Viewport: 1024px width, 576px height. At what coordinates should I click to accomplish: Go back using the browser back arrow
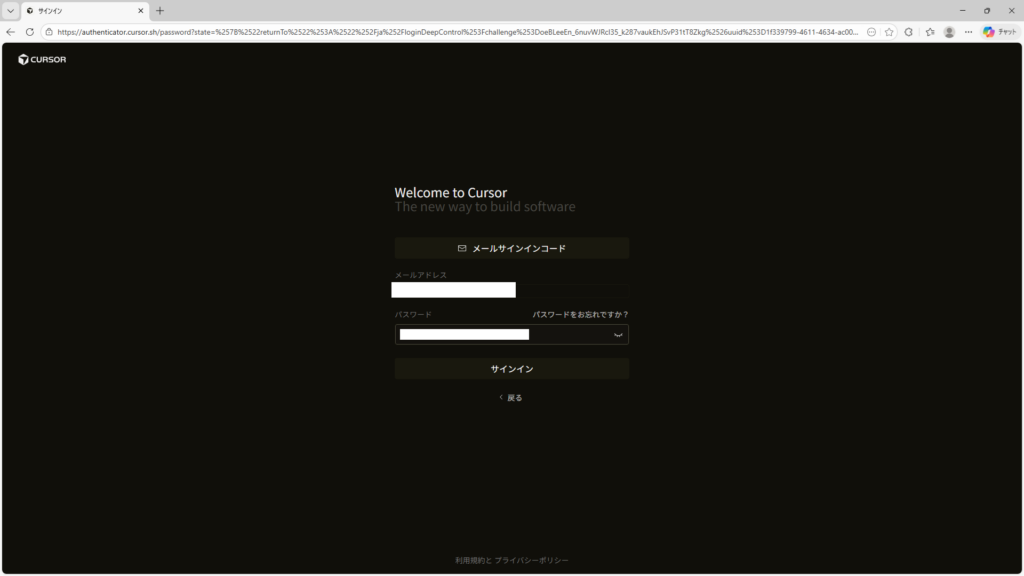click(x=11, y=32)
